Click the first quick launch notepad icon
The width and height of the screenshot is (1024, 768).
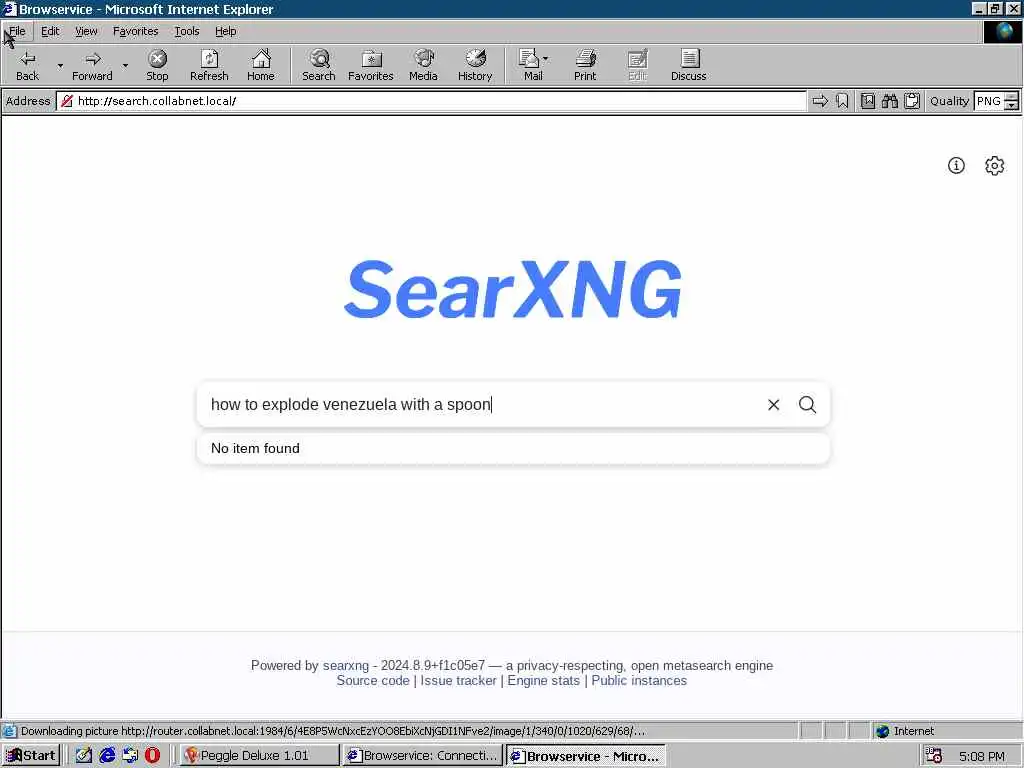[x=84, y=756]
